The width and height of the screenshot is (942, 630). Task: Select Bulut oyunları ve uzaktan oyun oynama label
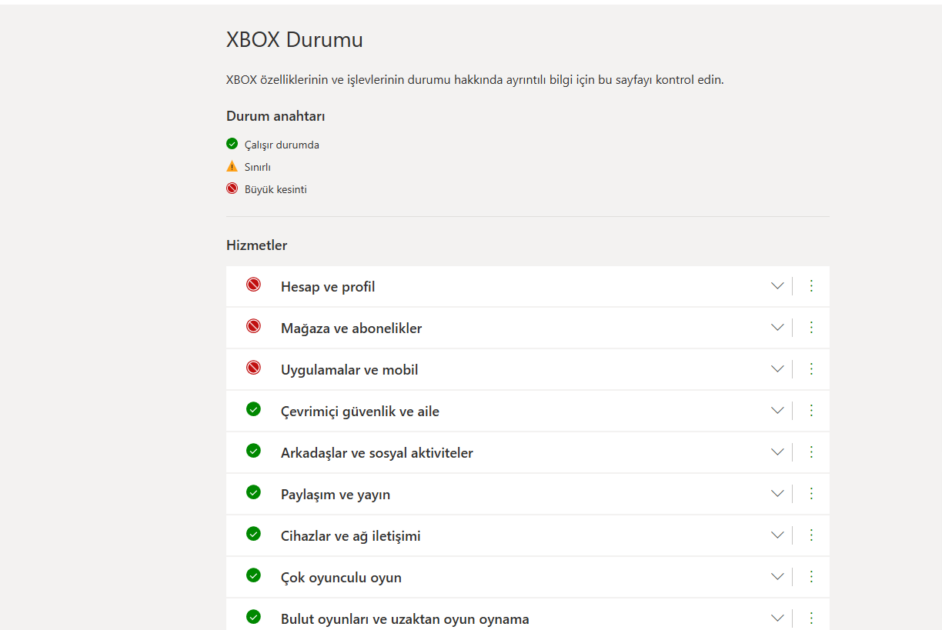pyautogui.click(x=405, y=619)
